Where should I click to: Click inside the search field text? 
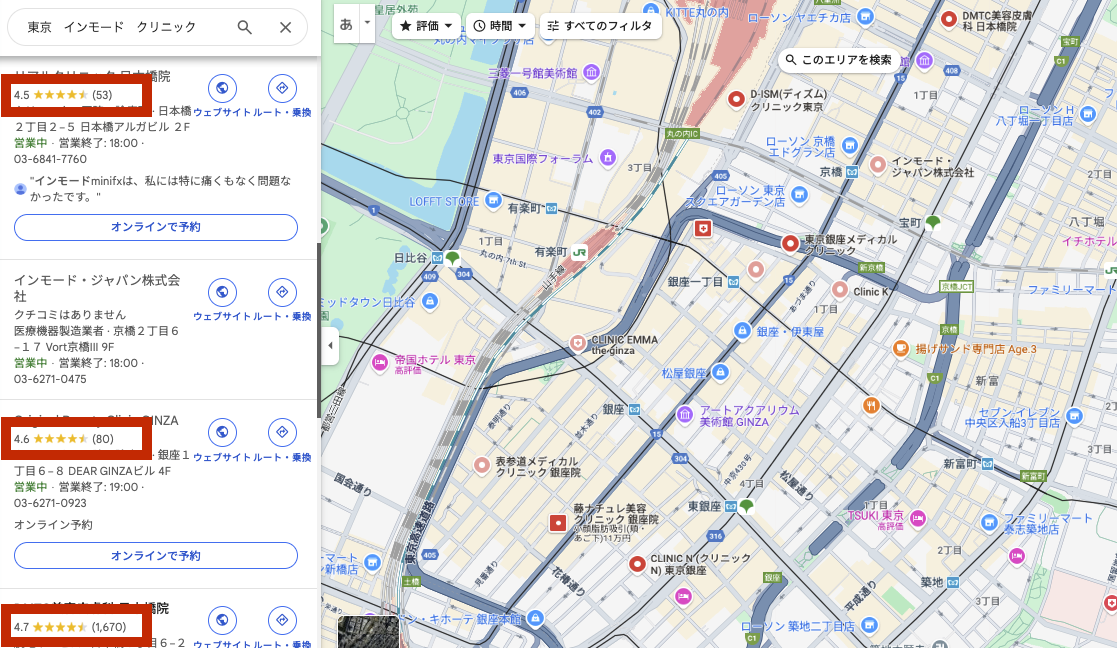click(x=111, y=27)
